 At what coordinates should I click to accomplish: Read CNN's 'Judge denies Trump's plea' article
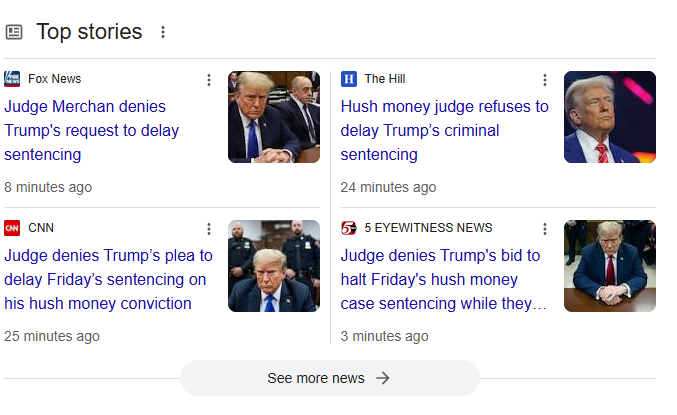(x=108, y=279)
